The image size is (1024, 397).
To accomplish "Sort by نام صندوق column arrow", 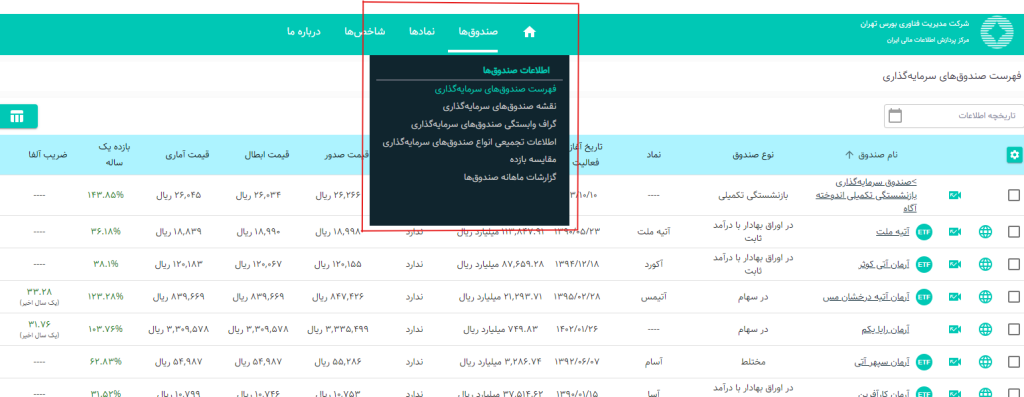I will point(849,155).
